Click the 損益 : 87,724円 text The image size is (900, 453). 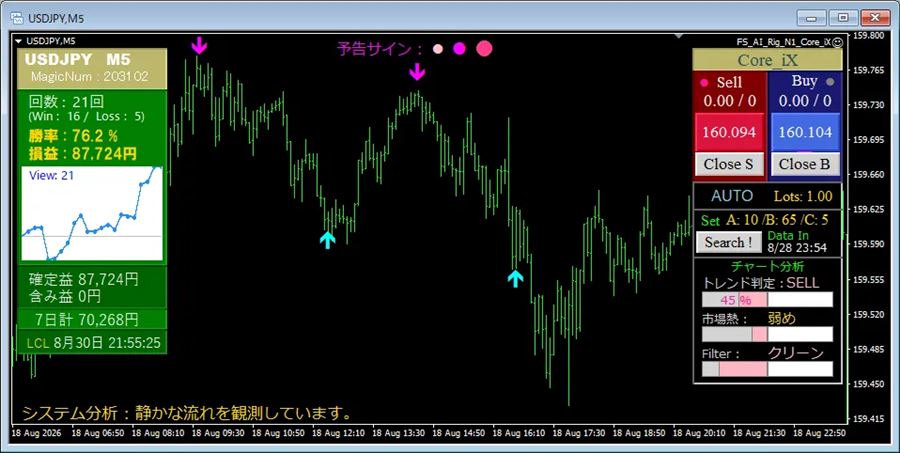(x=83, y=153)
